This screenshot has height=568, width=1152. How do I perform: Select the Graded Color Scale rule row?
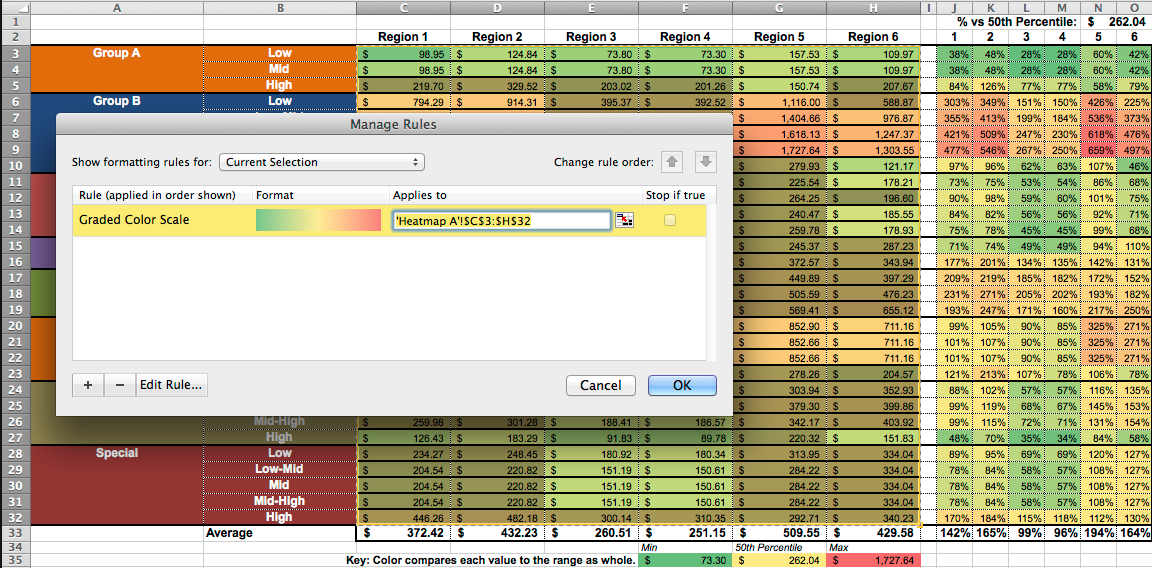point(389,220)
